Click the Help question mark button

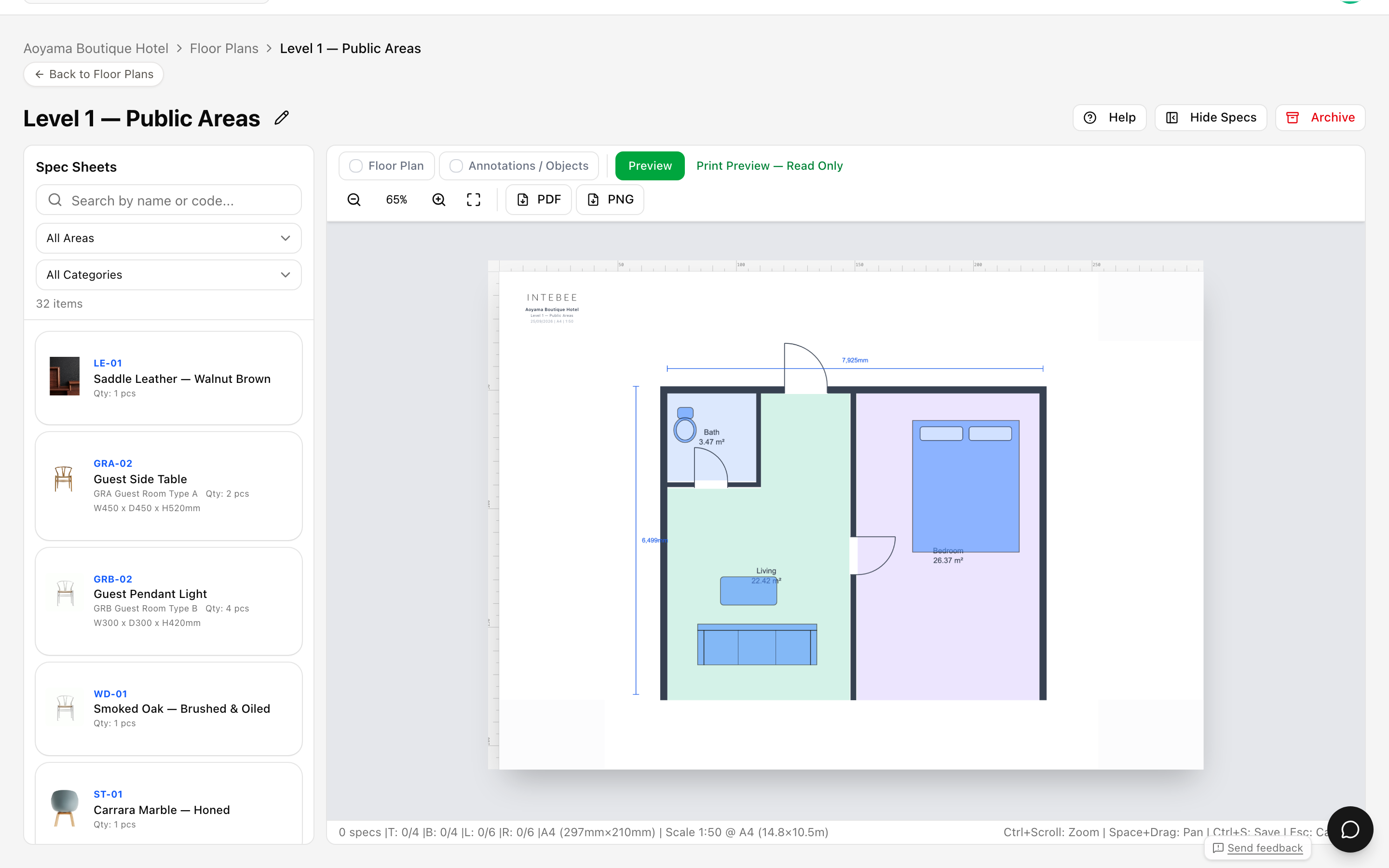(x=1109, y=118)
